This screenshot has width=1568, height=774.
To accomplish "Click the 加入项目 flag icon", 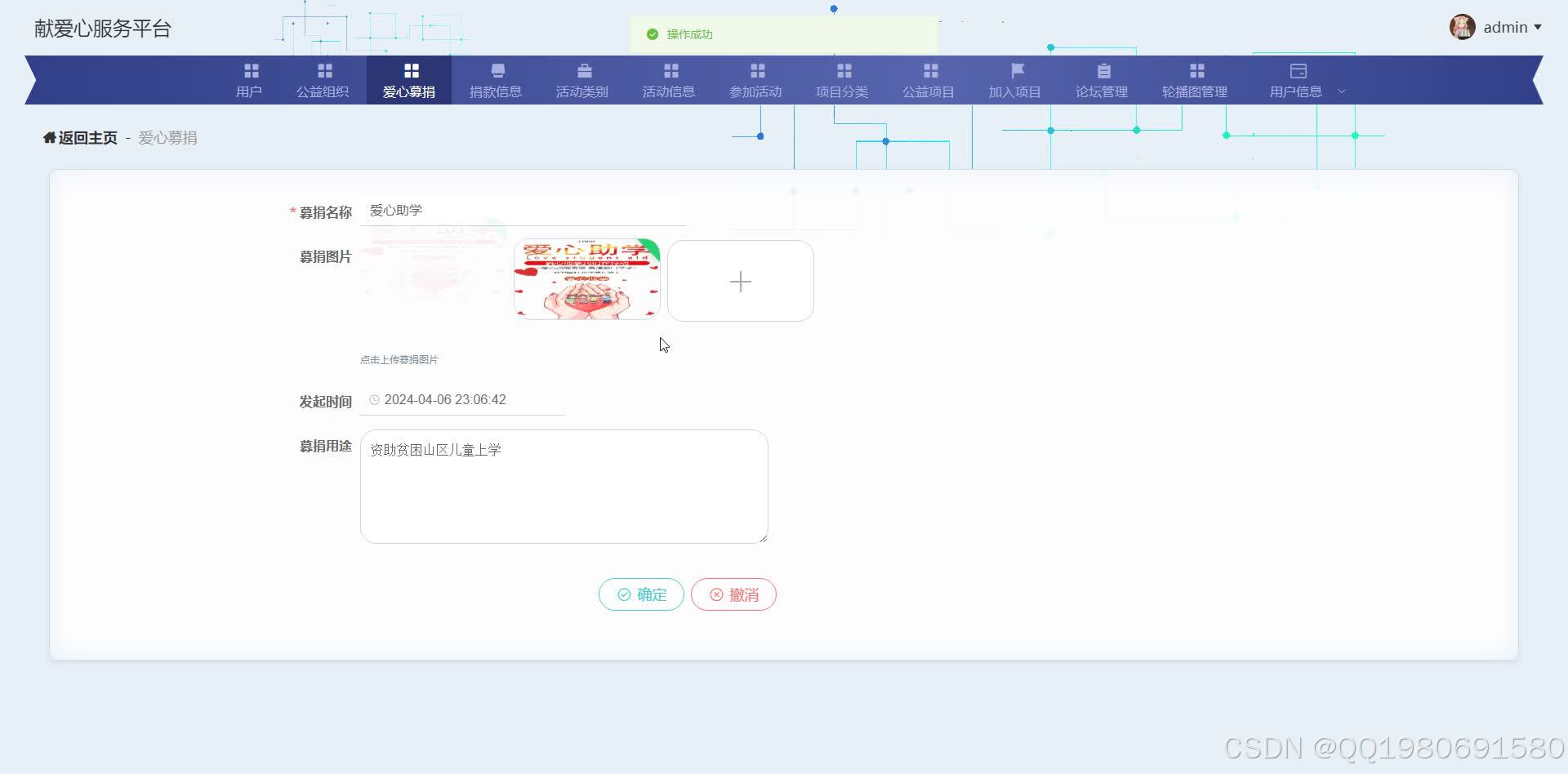I will click(x=1015, y=70).
